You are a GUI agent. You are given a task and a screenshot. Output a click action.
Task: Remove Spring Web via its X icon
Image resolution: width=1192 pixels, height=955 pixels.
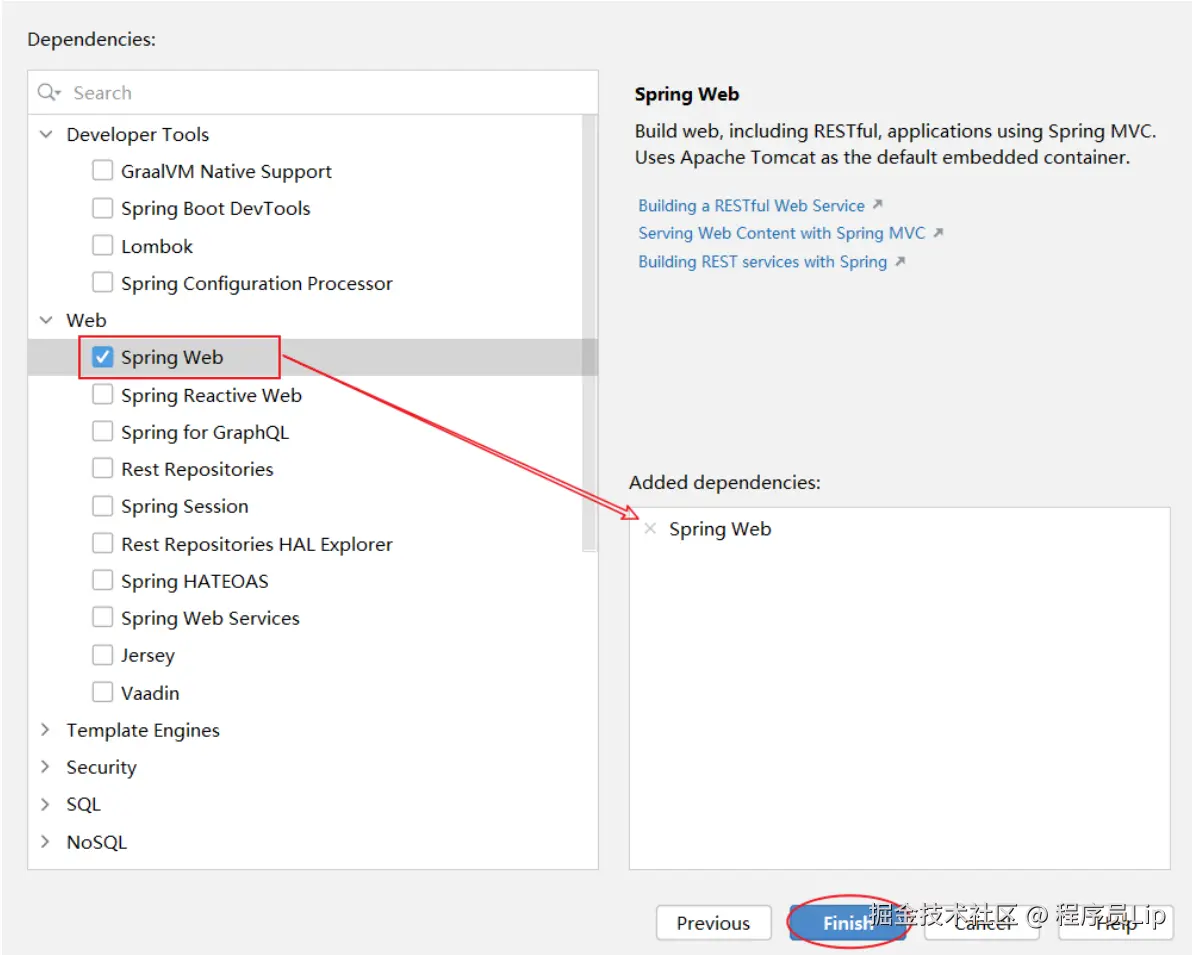[650, 528]
